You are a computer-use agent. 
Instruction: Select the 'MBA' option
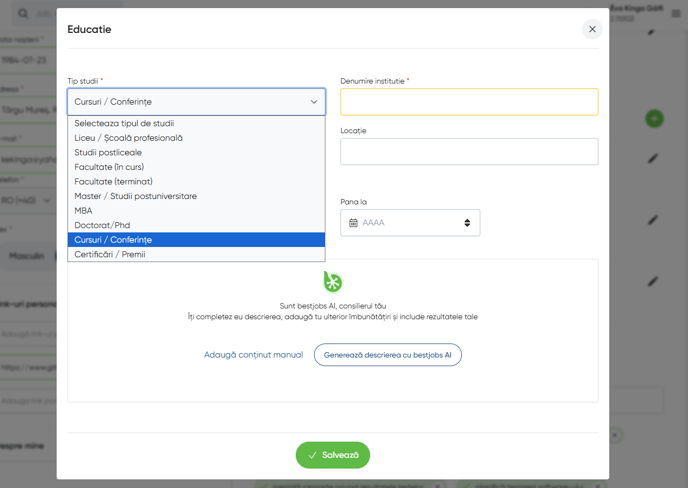(x=83, y=211)
